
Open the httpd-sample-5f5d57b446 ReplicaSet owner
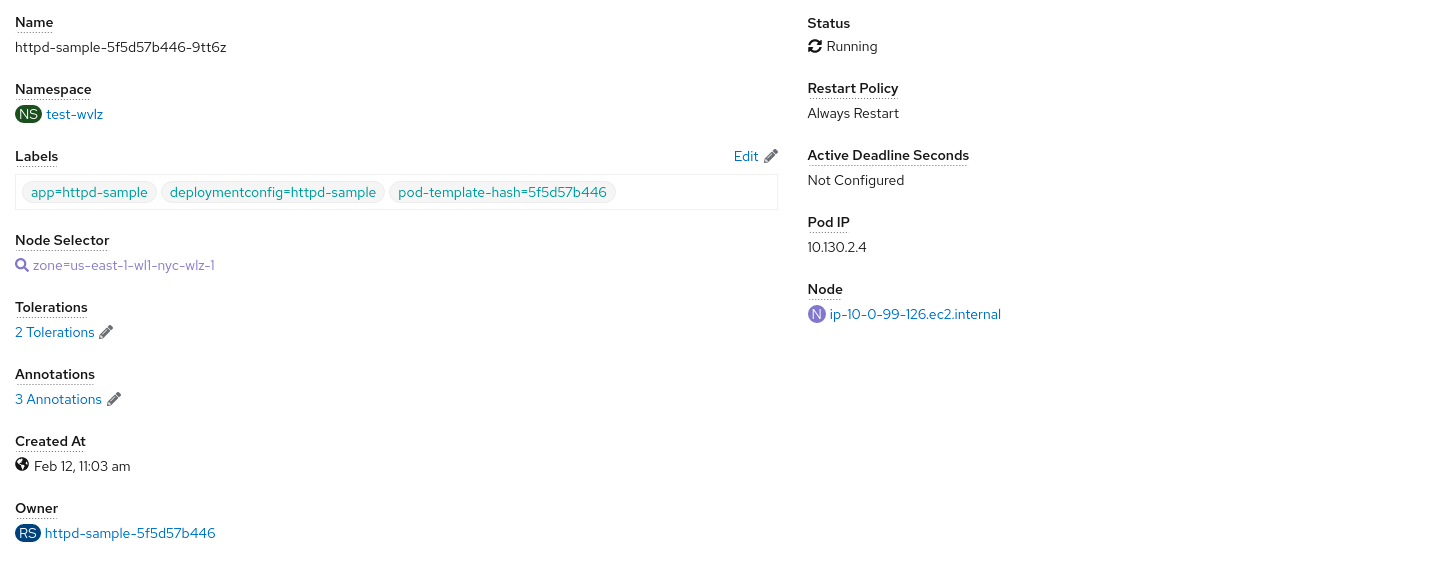[x=128, y=533]
